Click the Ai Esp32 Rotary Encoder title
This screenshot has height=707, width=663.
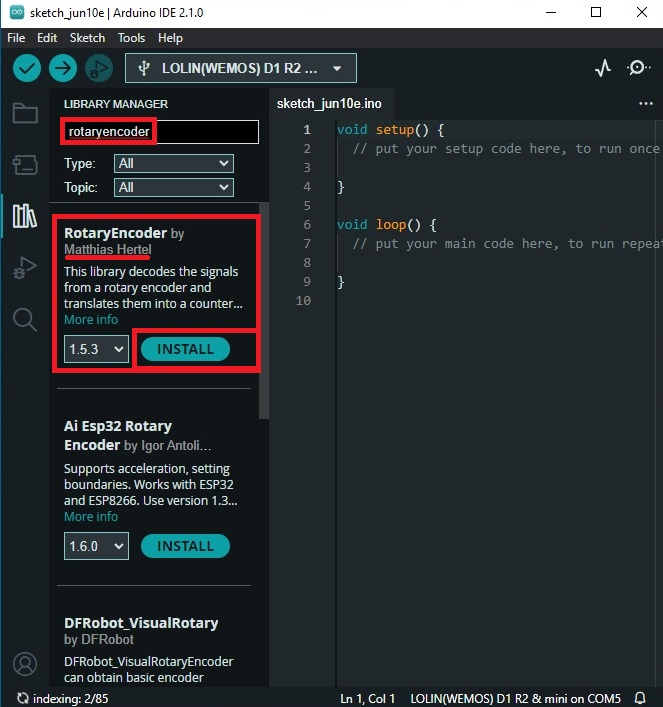(x=118, y=436)
